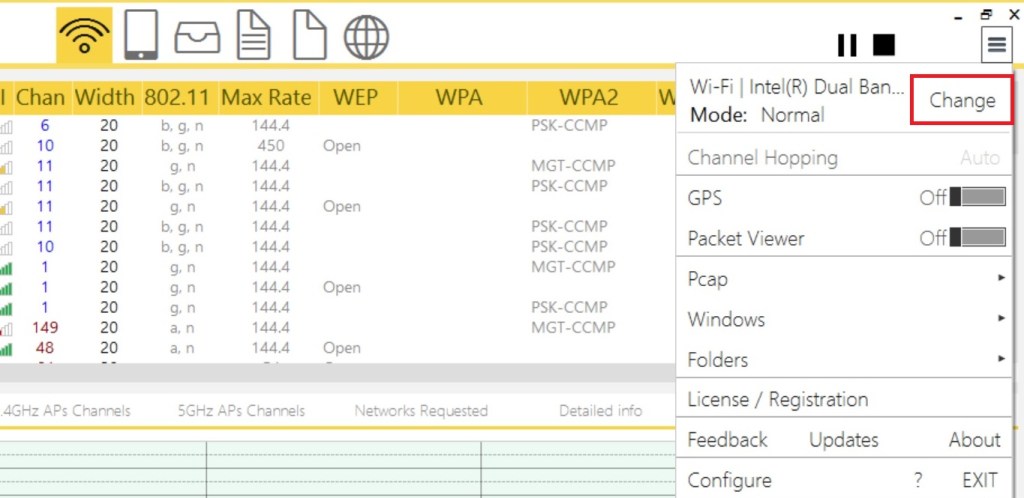Pause the network scan
The height and width of the screenshot is (498, 1024).
tap(847, 45)
